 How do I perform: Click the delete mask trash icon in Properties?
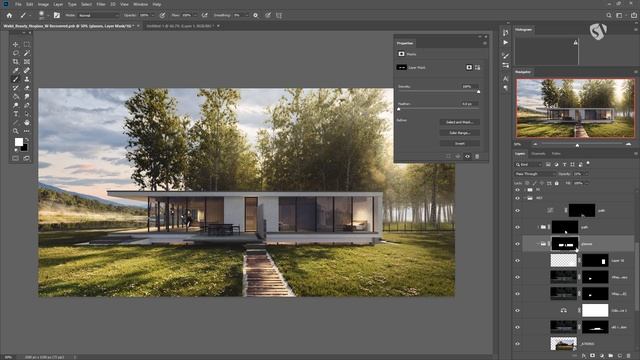click(477, 156)
